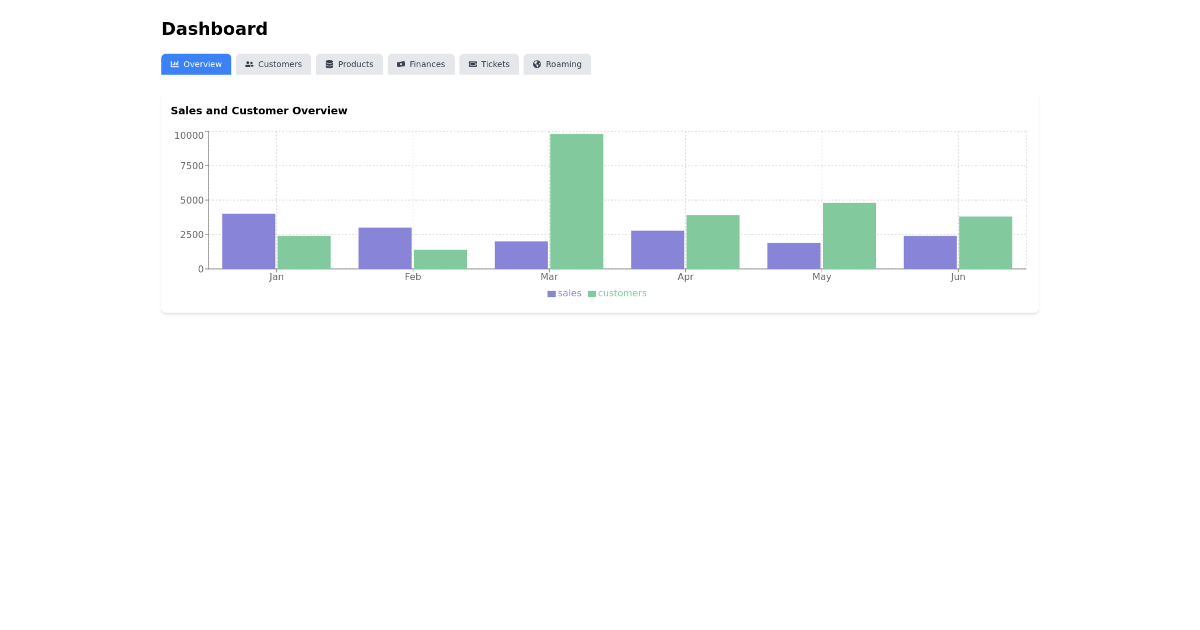
Task: Click the green customers legend swatch
Action: click(x=592, y=294)
